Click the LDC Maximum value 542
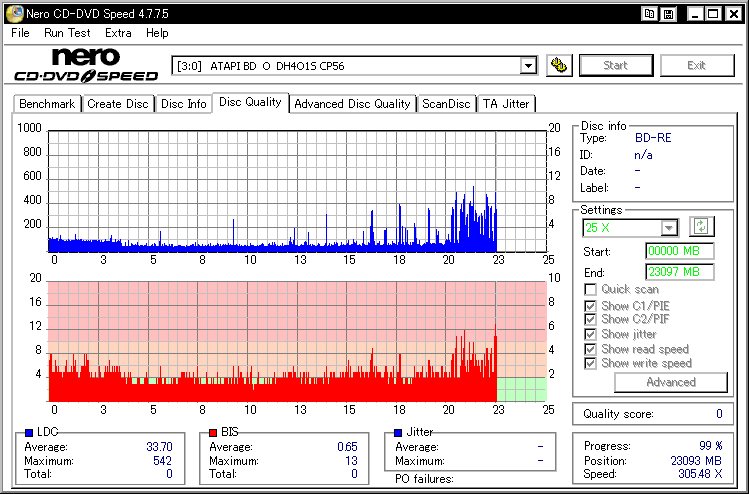This screenshot has height=494, width=749. click(162, 461)
